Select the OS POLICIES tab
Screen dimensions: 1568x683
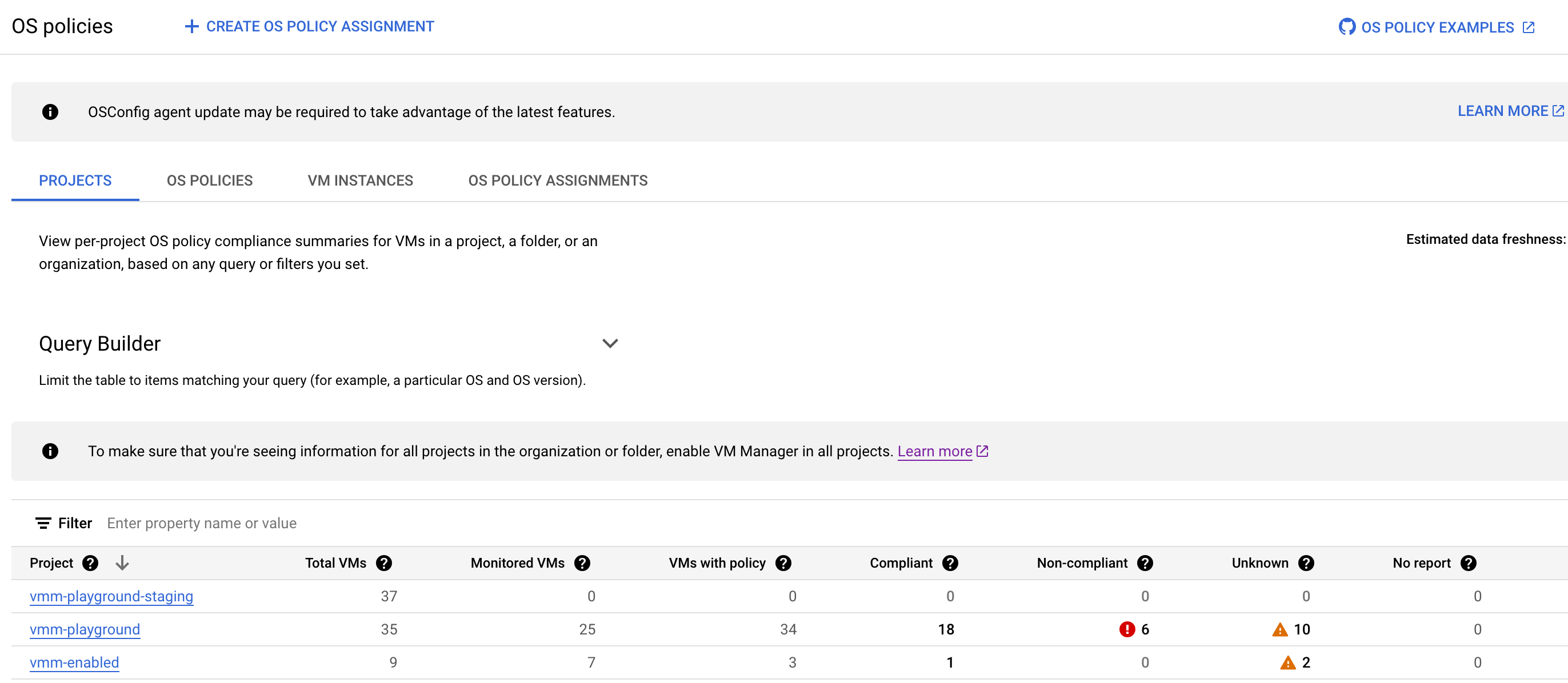[210, 180]
